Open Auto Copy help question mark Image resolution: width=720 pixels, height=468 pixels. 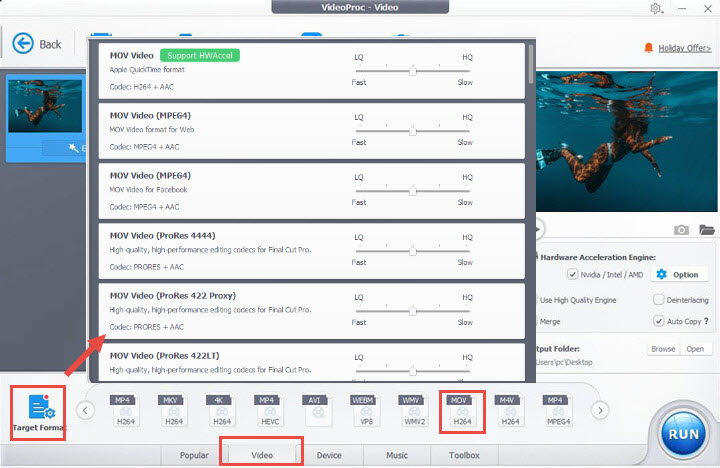(706, 321)
